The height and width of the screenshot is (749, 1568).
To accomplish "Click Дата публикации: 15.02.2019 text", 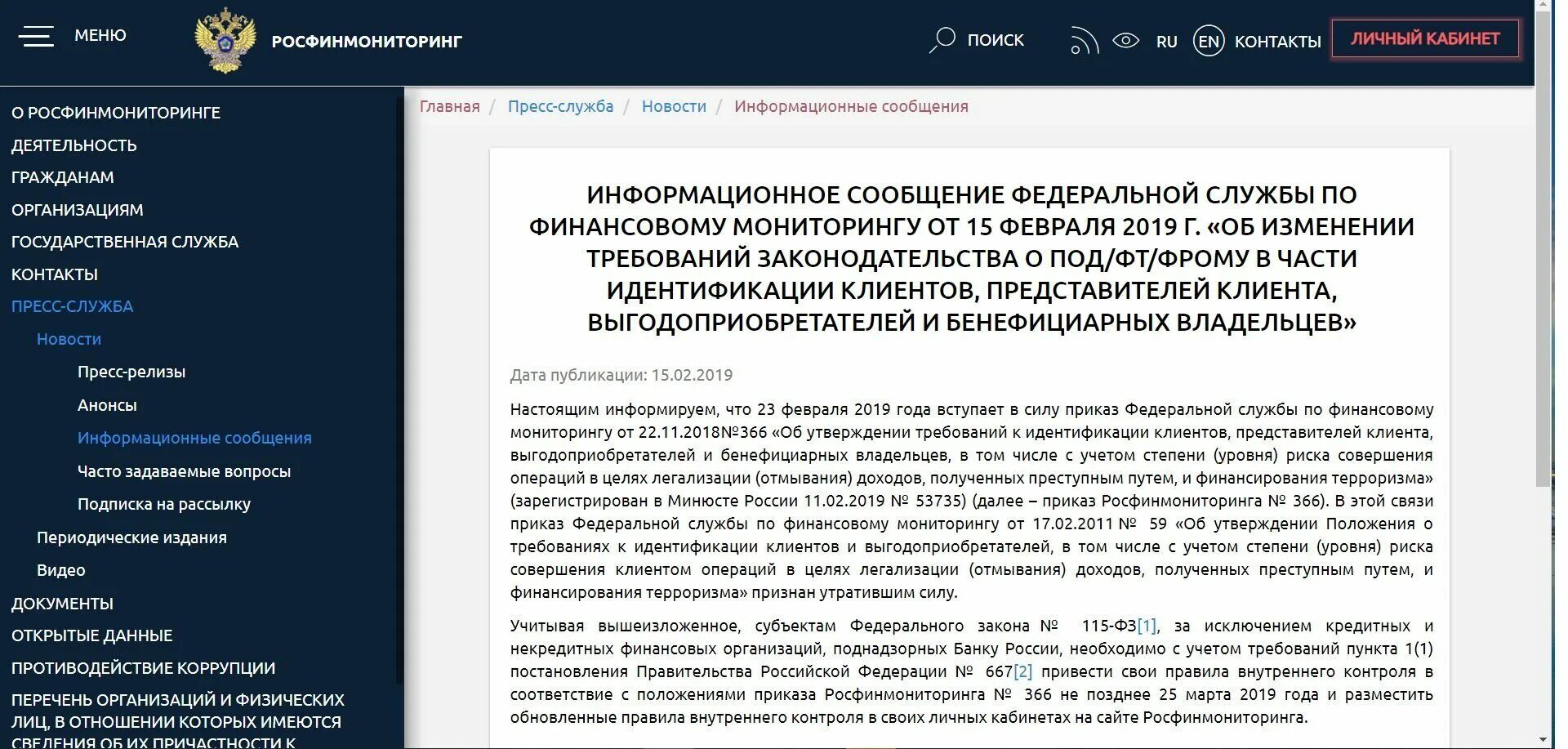I will [x=621, y=375].
